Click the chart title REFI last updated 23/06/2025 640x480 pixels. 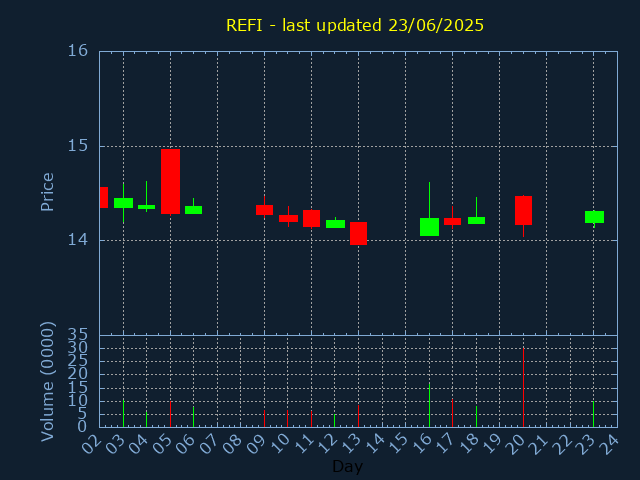pos(355,25)
